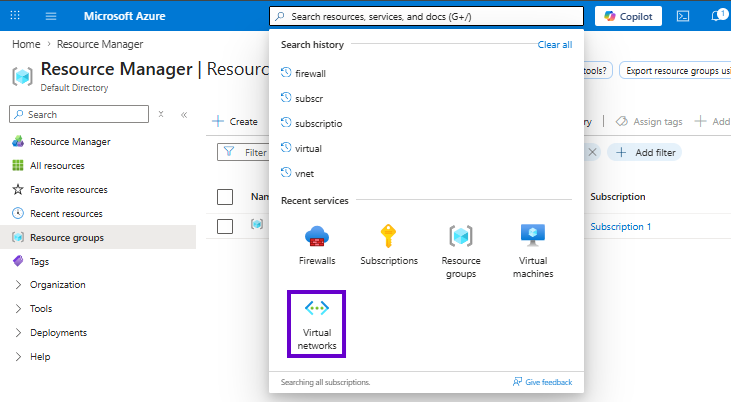Open the Subscriptions key icon
Viewport: 731px width, 402px height.
pos(388,236)
